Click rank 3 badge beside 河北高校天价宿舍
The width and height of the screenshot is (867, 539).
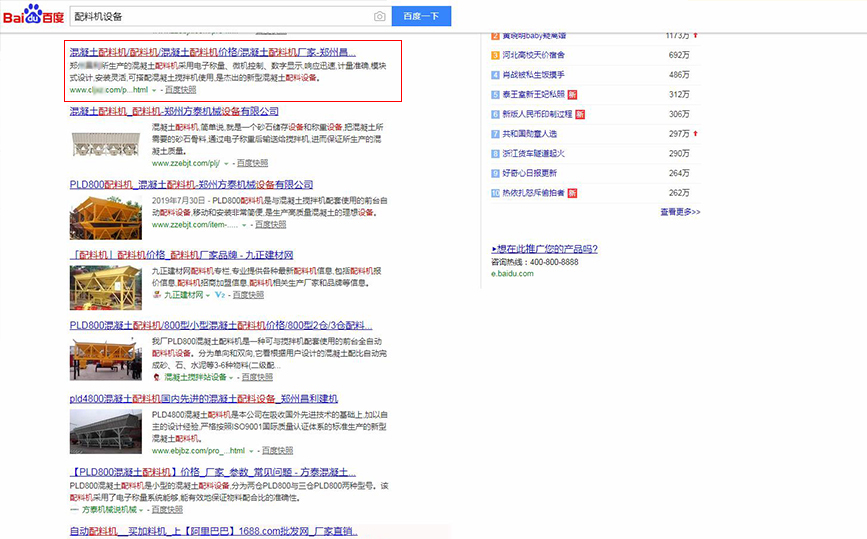pos(495,55)
